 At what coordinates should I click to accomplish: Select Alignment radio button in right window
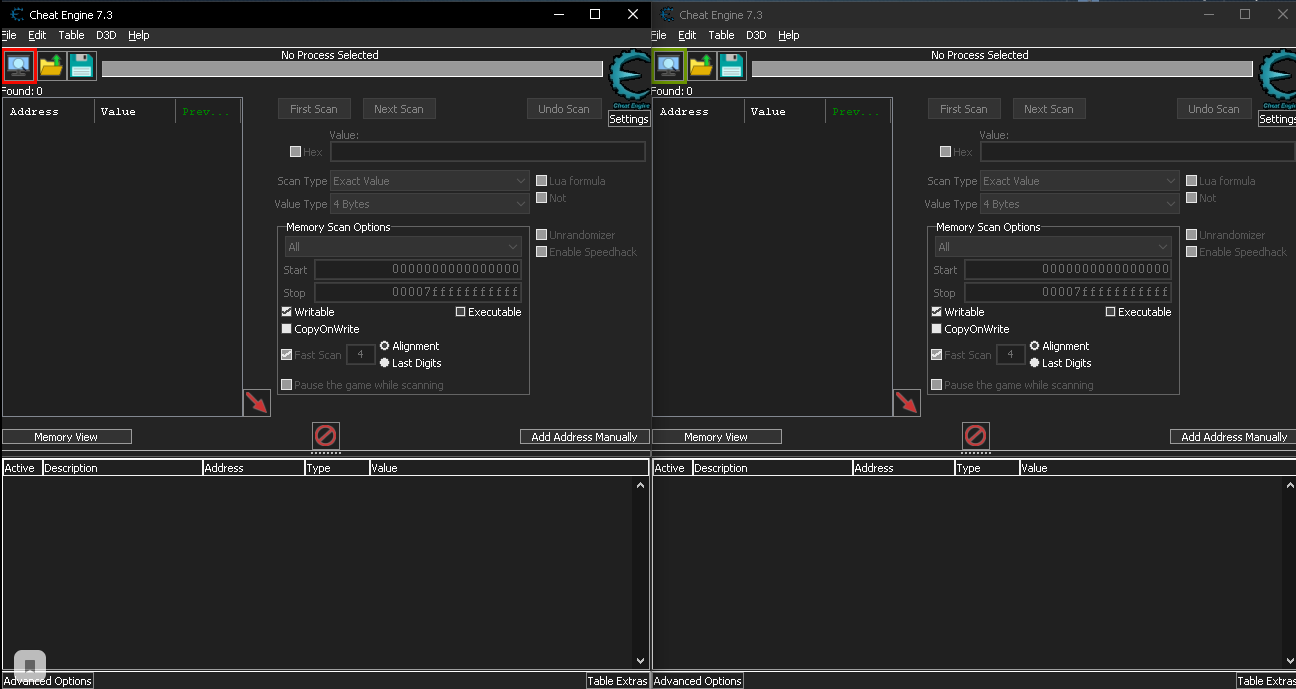[x=1035, y=346]
